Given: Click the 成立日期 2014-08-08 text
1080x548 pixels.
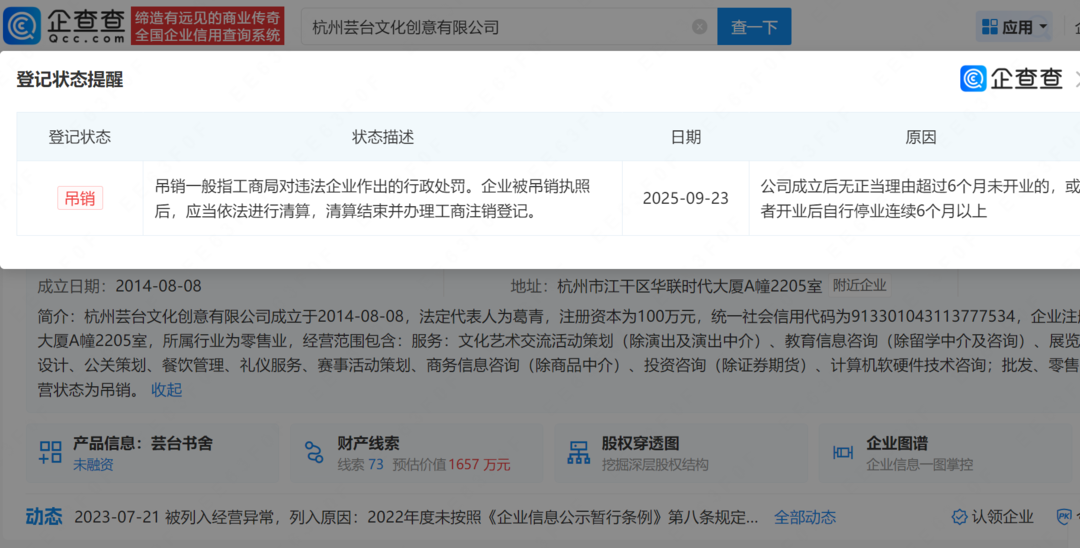Looking at the screenshot, I should (119, 286).
